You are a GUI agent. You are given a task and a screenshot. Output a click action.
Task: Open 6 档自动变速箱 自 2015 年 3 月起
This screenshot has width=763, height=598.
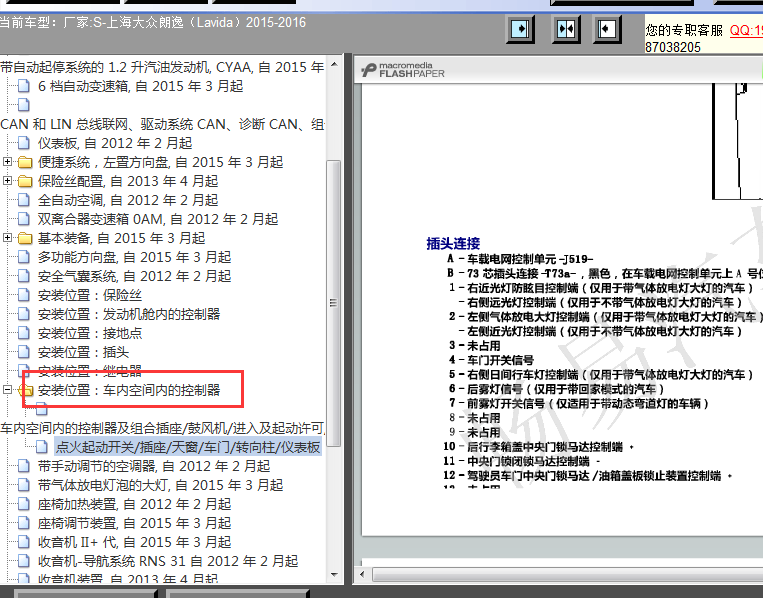pos(140,86)
